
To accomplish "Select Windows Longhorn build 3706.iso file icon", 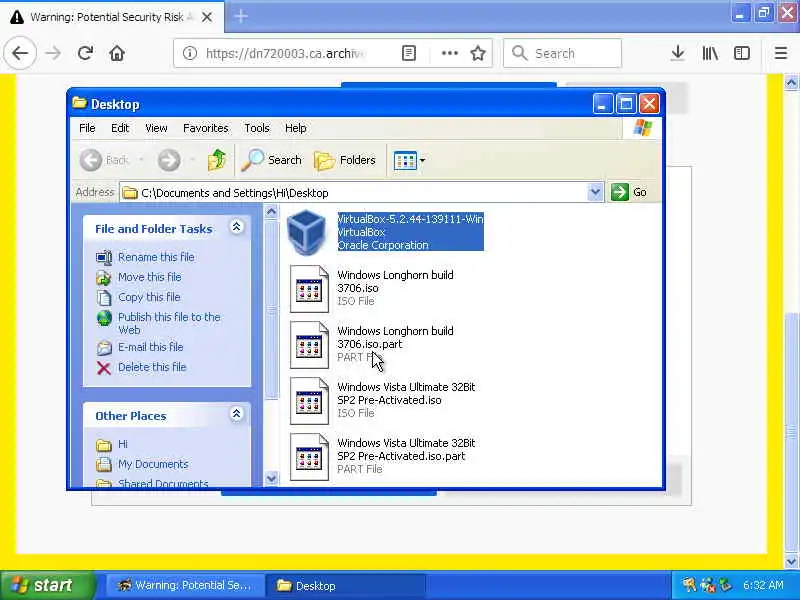I will click(309, 289).
